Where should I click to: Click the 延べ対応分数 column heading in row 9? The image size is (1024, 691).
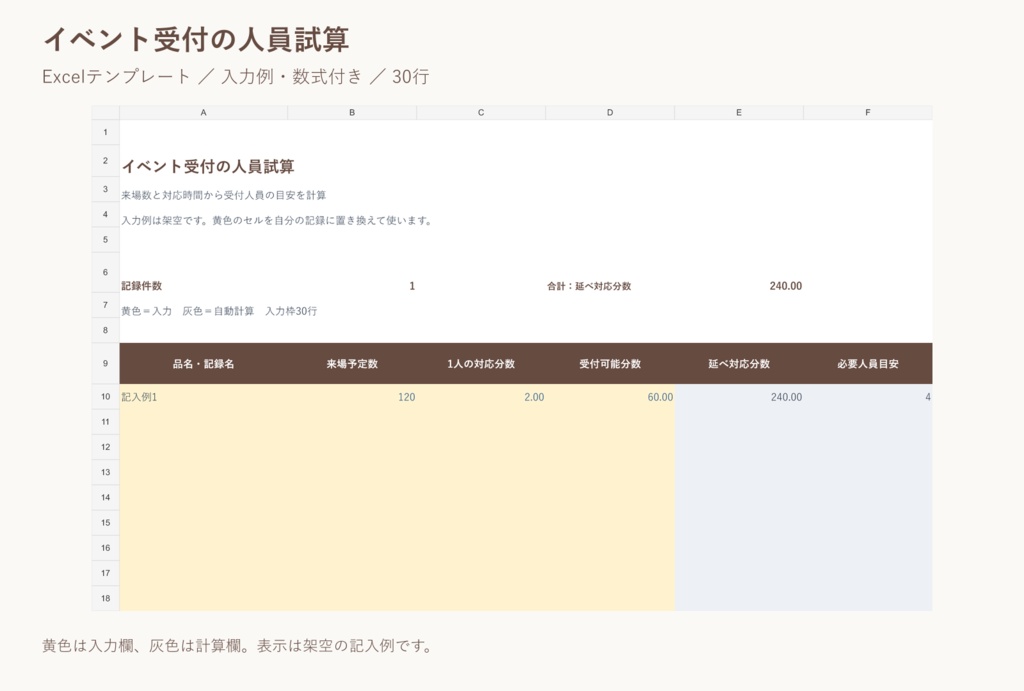coord(739,364)
